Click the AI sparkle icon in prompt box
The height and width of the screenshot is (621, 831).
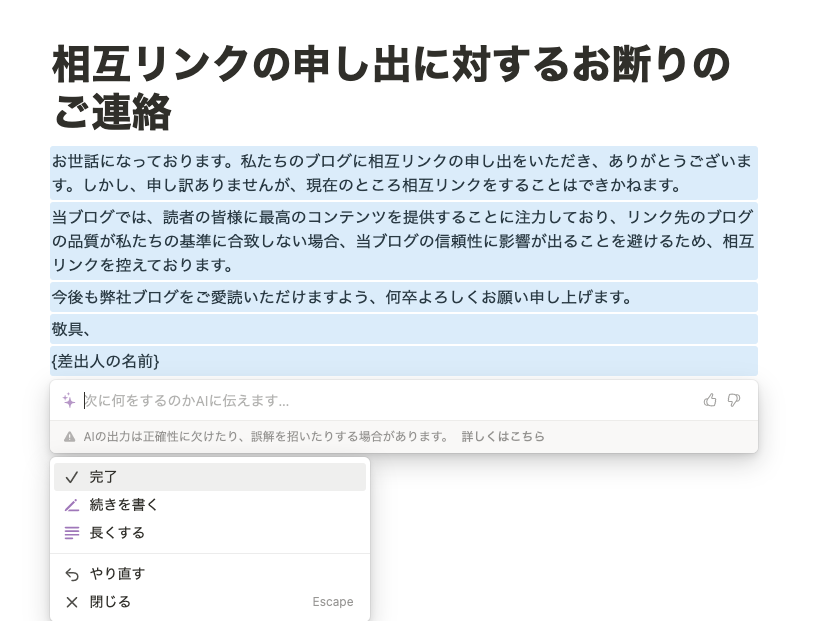(x=69, y=401)
